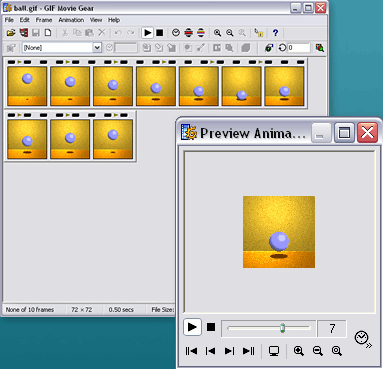383x369 pixels.
Task: Open the Edit menu
Action: (x=24, y=20)
